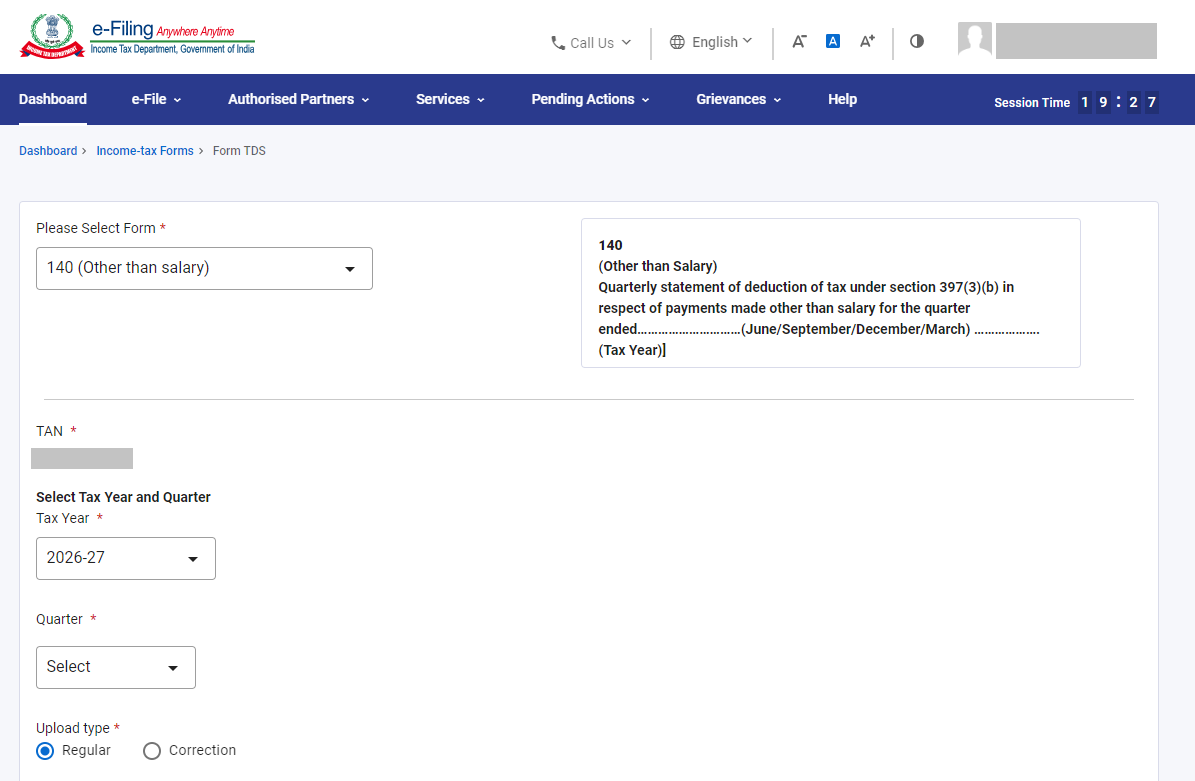The image size is (1195, 781).
Task: Toggle high contrast mode icon
Action: point(917,41)
